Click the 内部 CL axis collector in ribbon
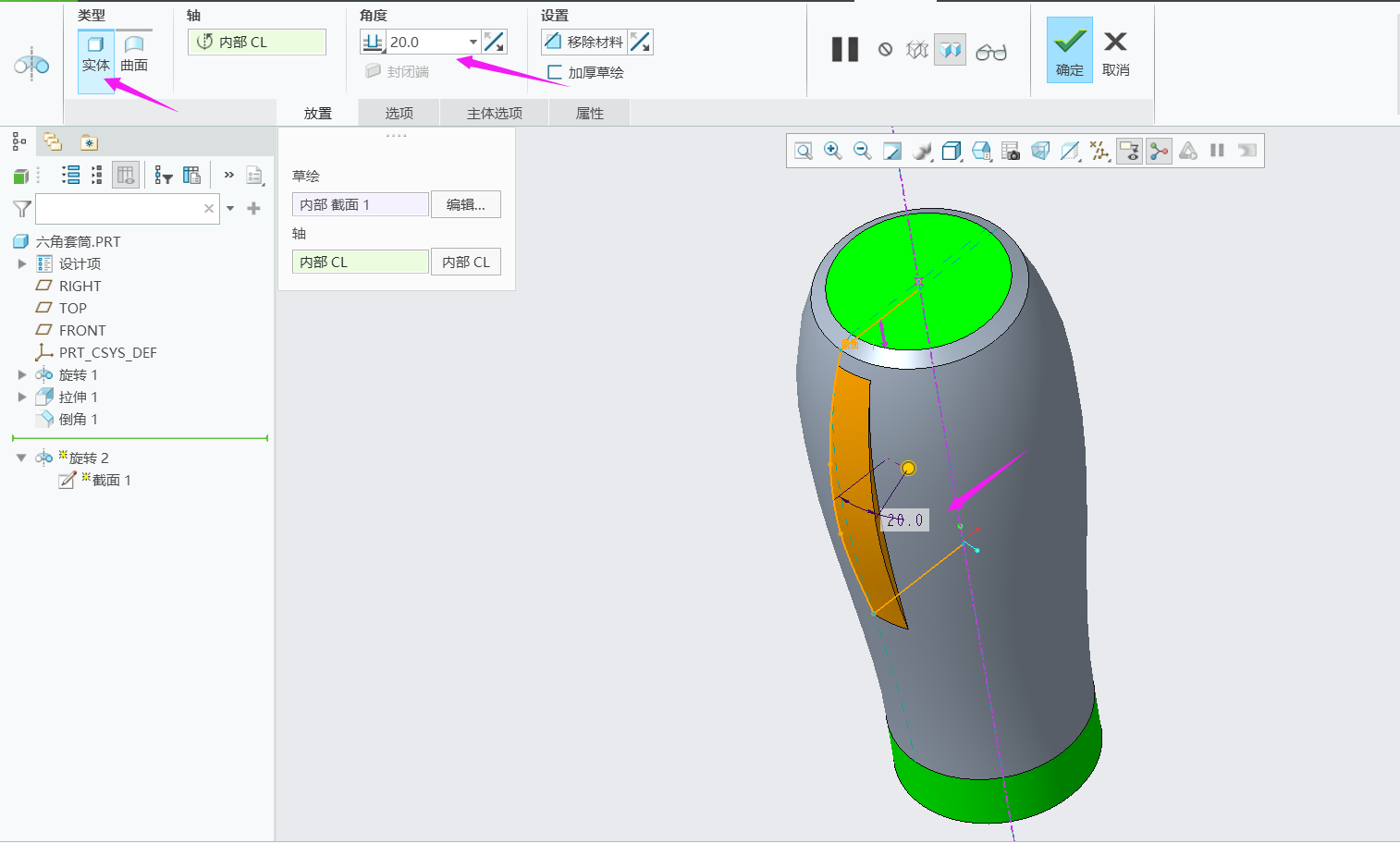The image size is (1400, 843). pyautogui.click(x=257, y=42)
